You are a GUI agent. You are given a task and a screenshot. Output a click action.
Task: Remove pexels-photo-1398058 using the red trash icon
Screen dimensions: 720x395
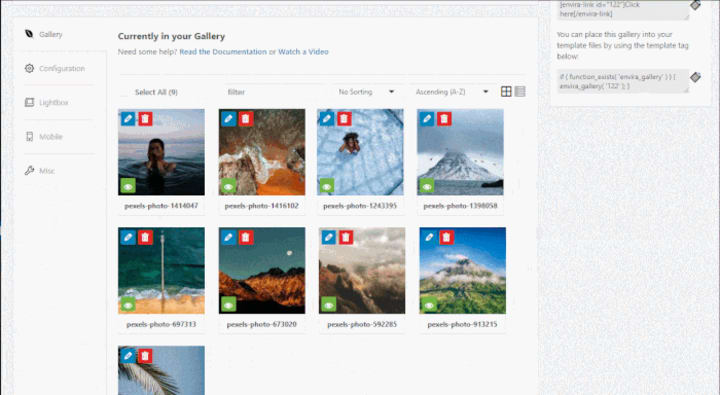tap(444, 119)
